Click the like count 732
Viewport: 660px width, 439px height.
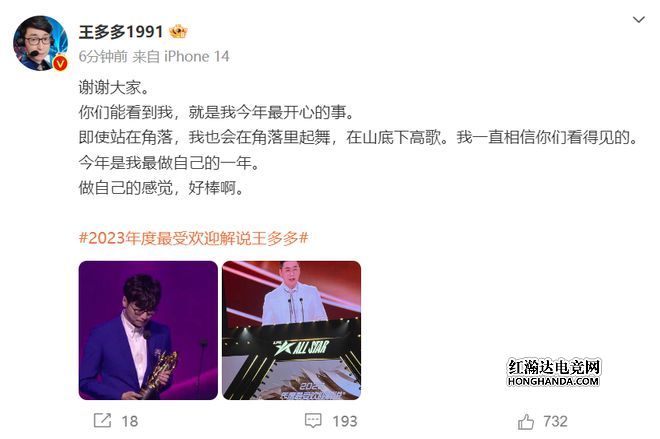pyautogui.click(x=555, y=421)
